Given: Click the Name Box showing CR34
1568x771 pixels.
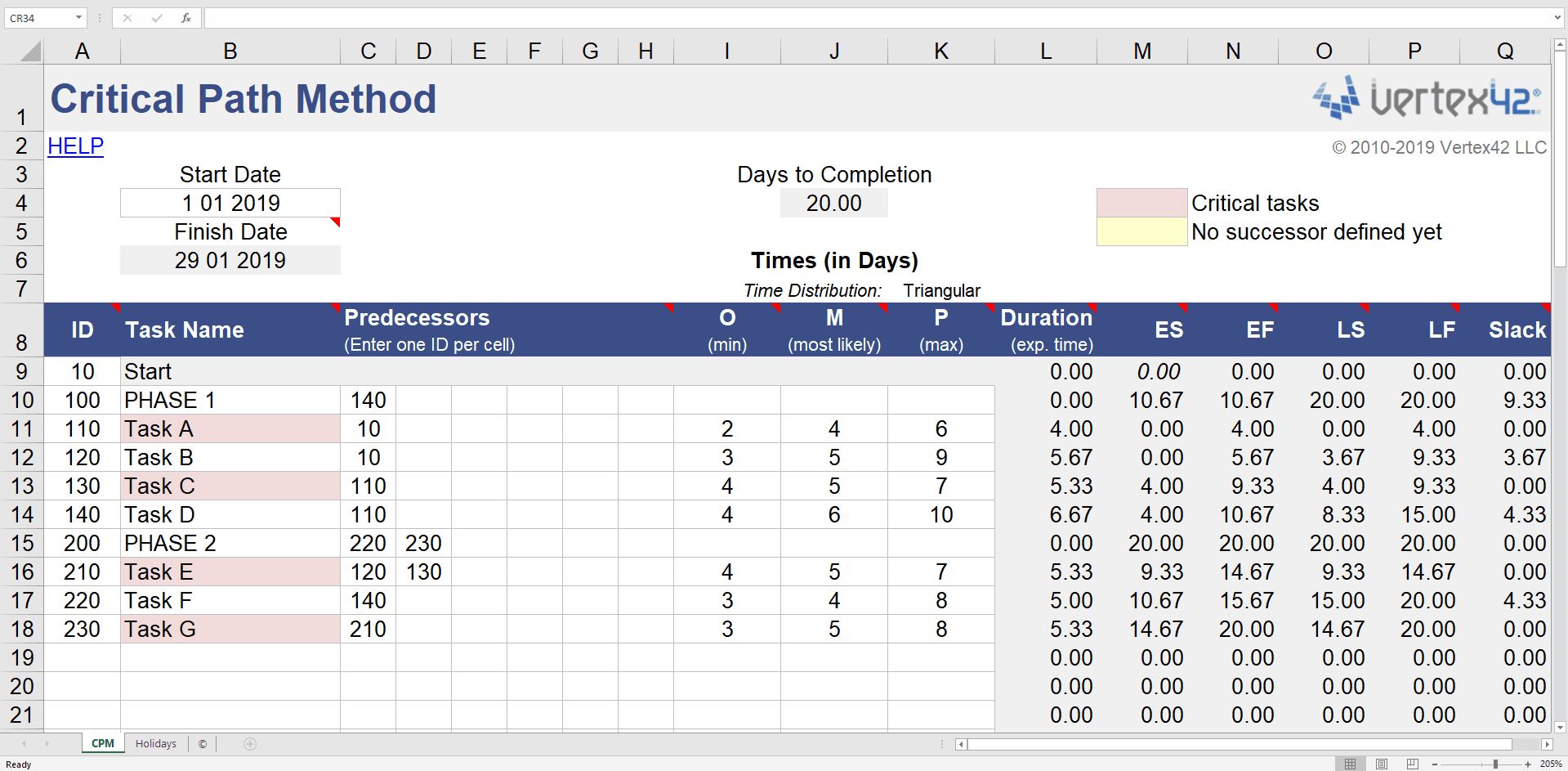Looking at the screenshot, I should 39,18.
